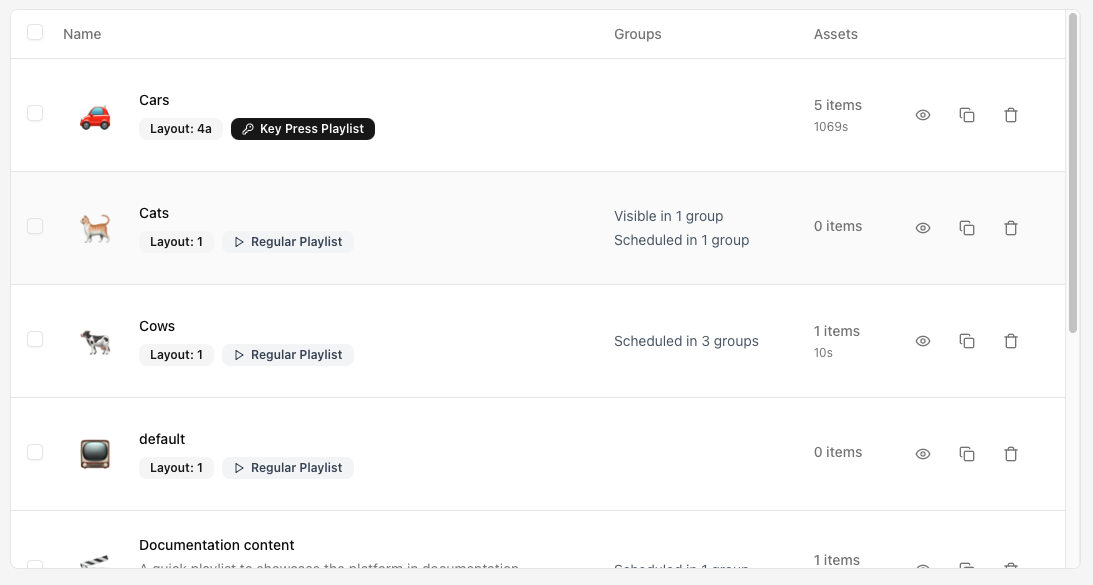Screen dimensions: 1093x585
Task: Click the Name column header
Action: (82, 34)
